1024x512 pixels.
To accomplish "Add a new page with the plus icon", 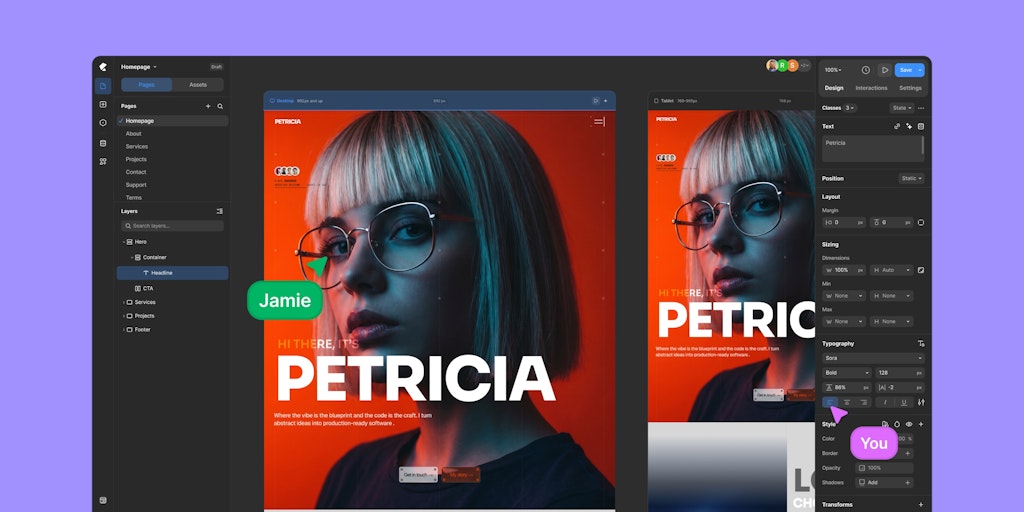I will (208, 106).
